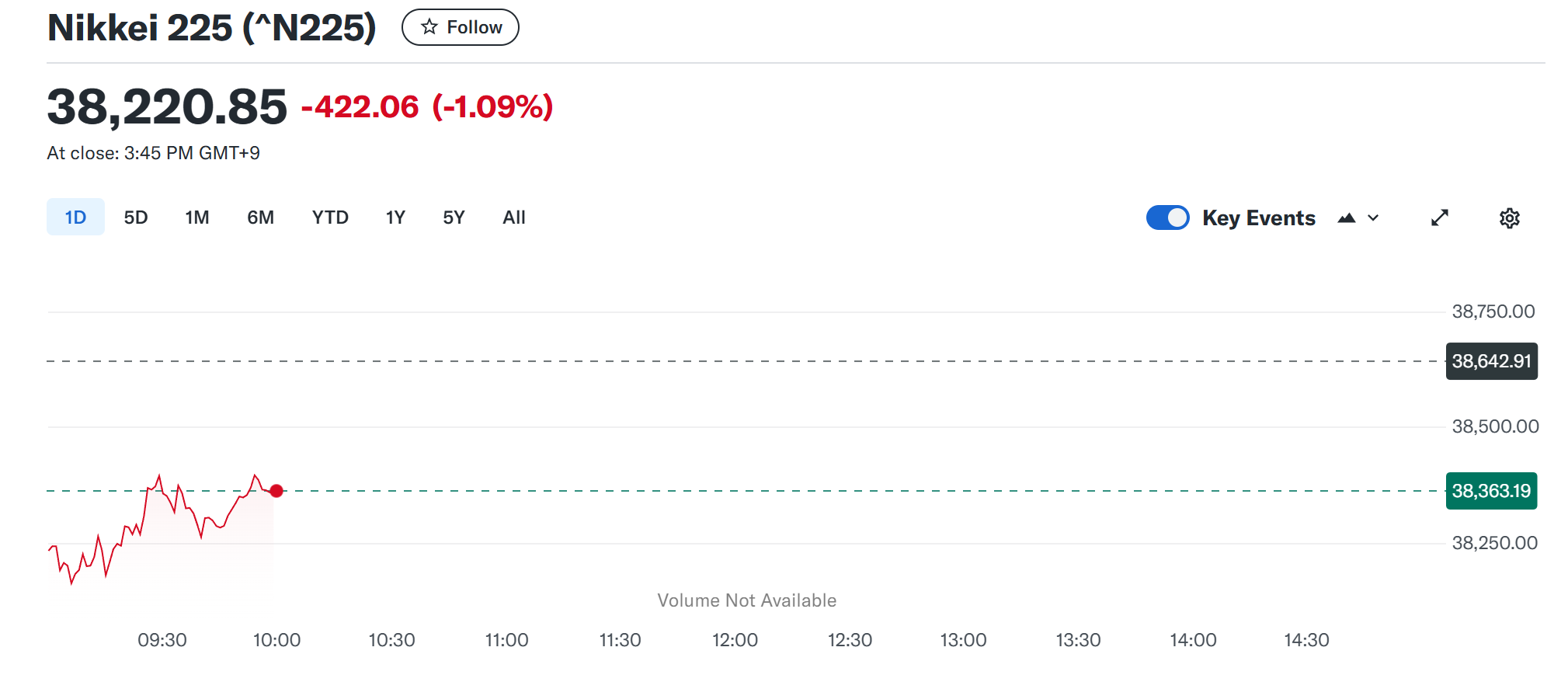
Task: Select the All time range
Action: (x=514, y=217)
